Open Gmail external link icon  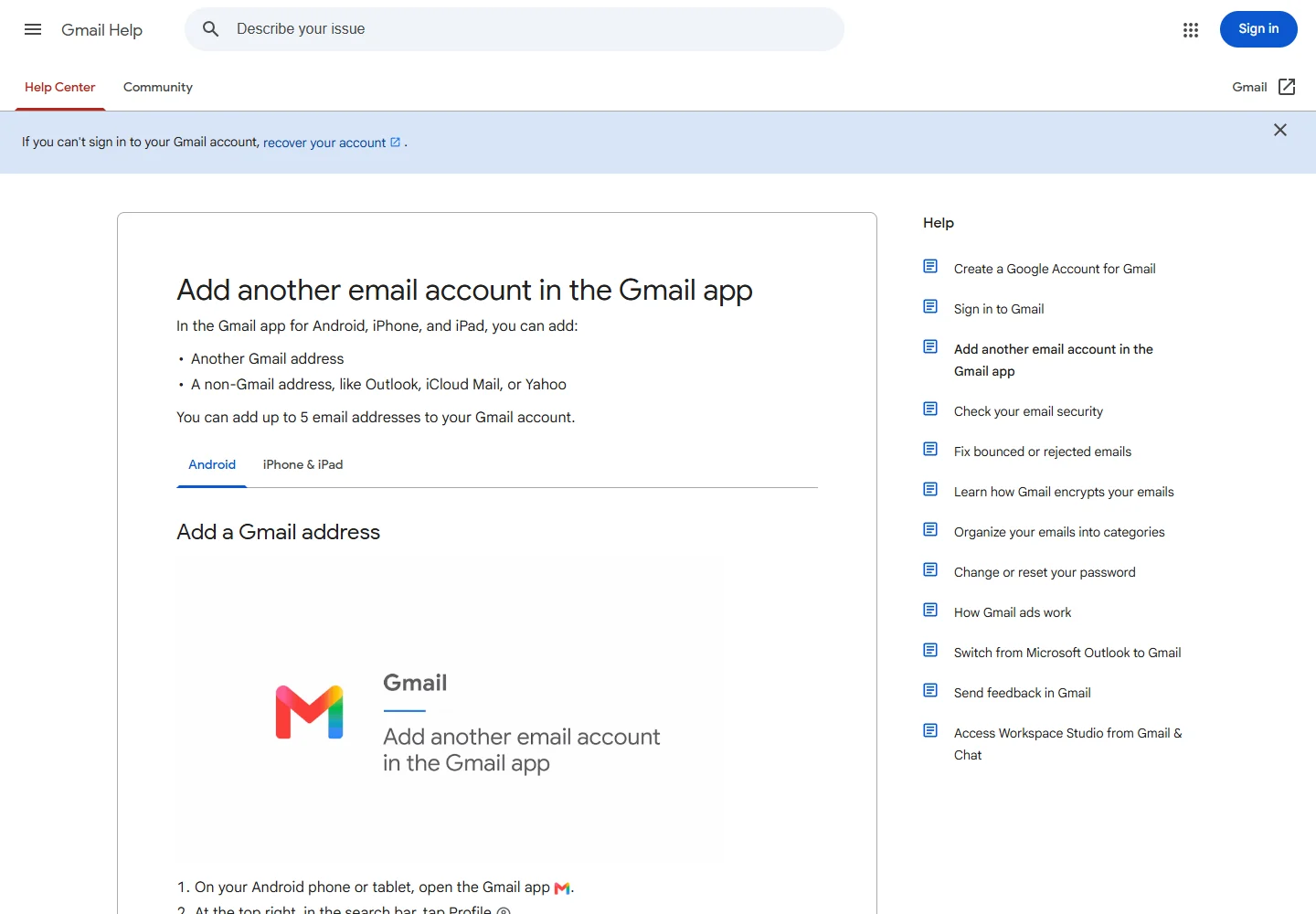tap(1287, 87)
